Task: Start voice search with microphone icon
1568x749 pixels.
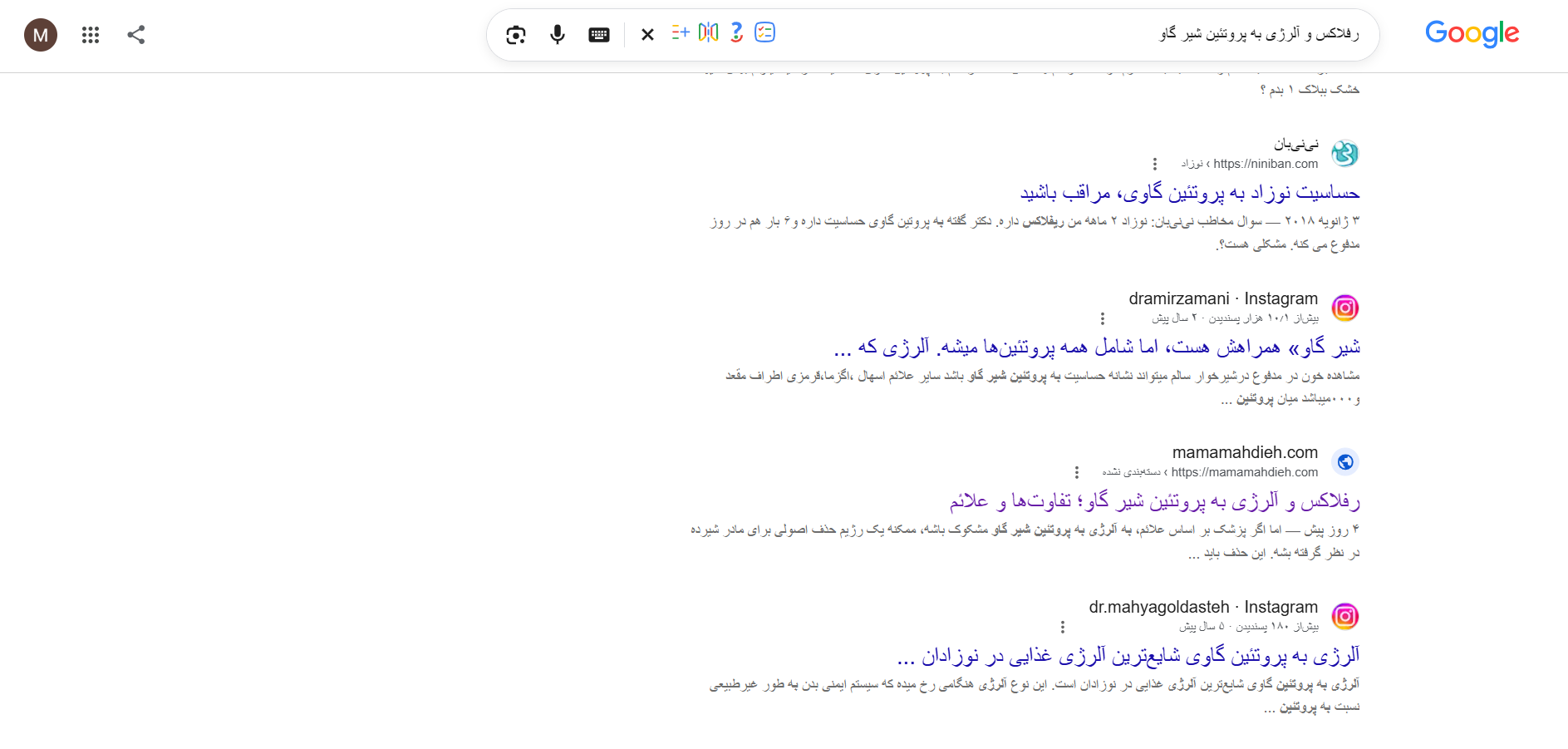Action: point(558,35)
